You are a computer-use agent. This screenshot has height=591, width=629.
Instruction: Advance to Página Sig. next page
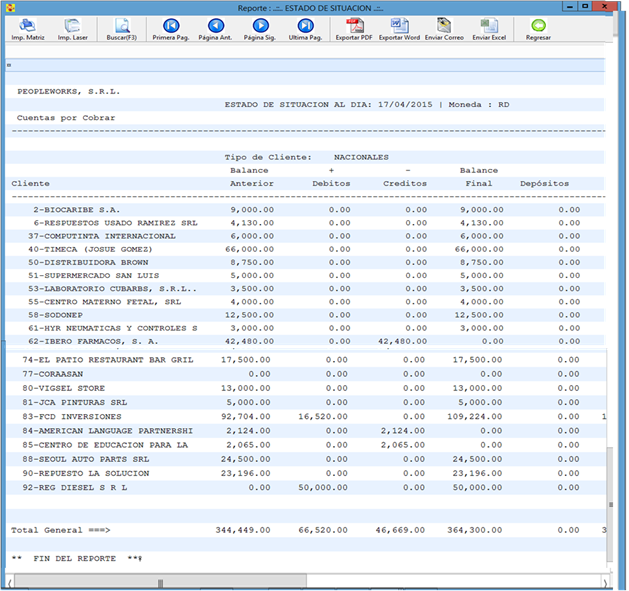tap(260, 25)
